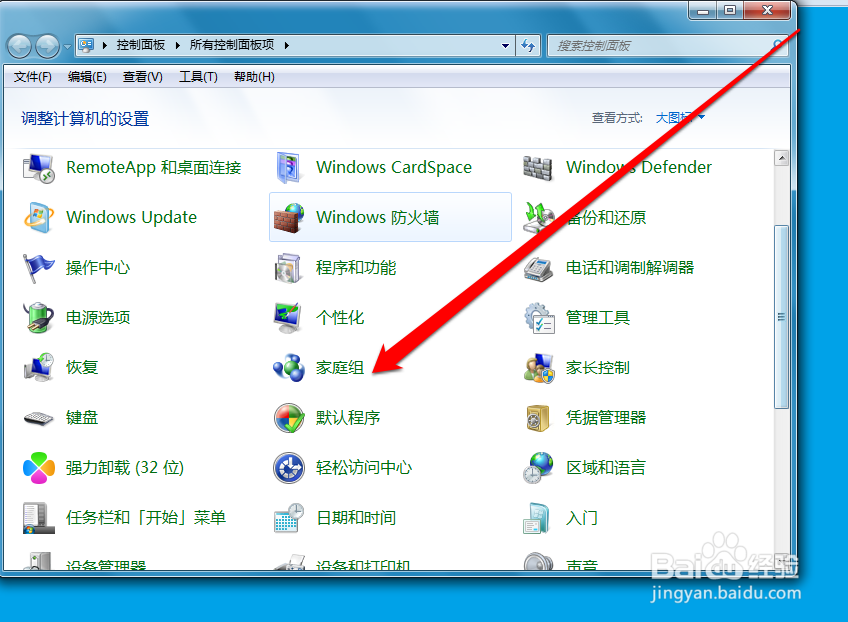
Task: Expand address bar history dropdown arrow
Action: pyautogui.click(x=505, y=45)
